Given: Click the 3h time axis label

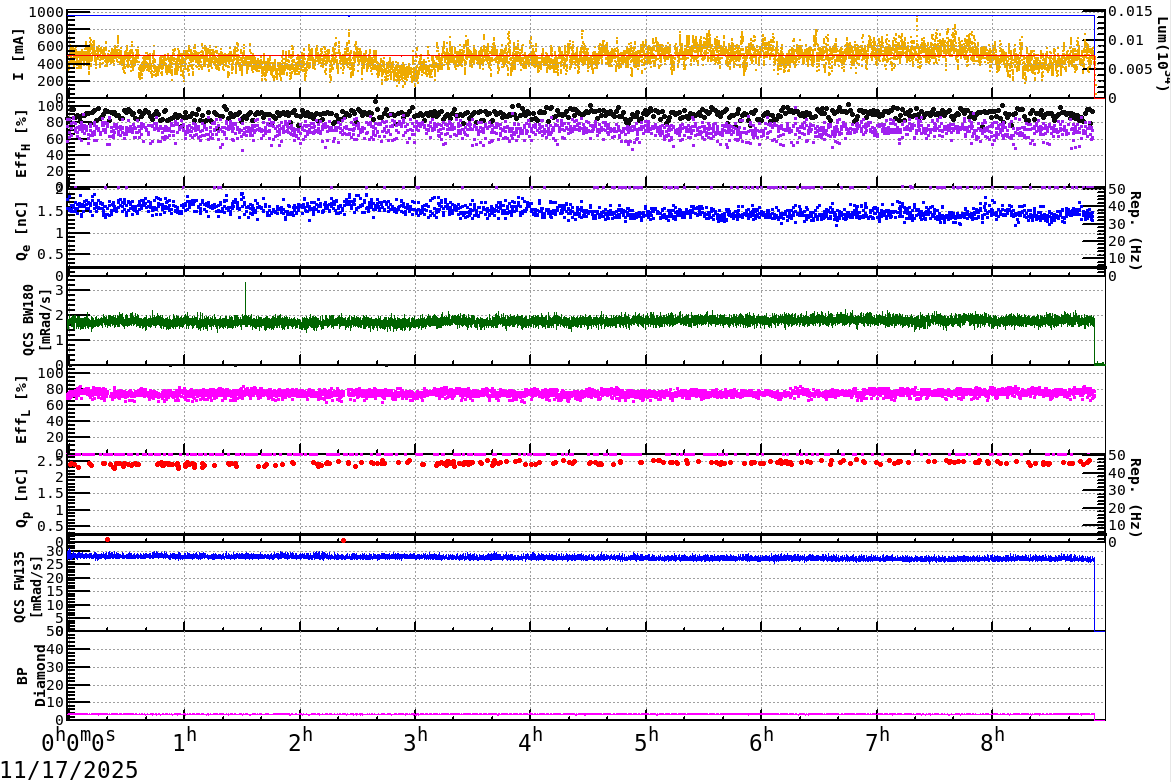Looking at the screenshot, I should [x=416, y=741].
